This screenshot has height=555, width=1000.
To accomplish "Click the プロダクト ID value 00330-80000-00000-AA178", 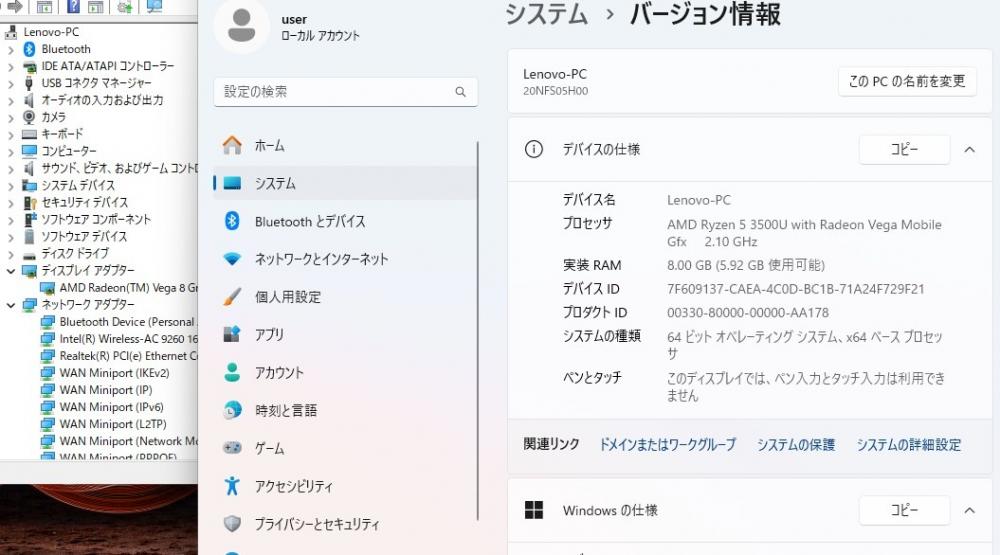I will pyautogui.click(x=748, y=313).
